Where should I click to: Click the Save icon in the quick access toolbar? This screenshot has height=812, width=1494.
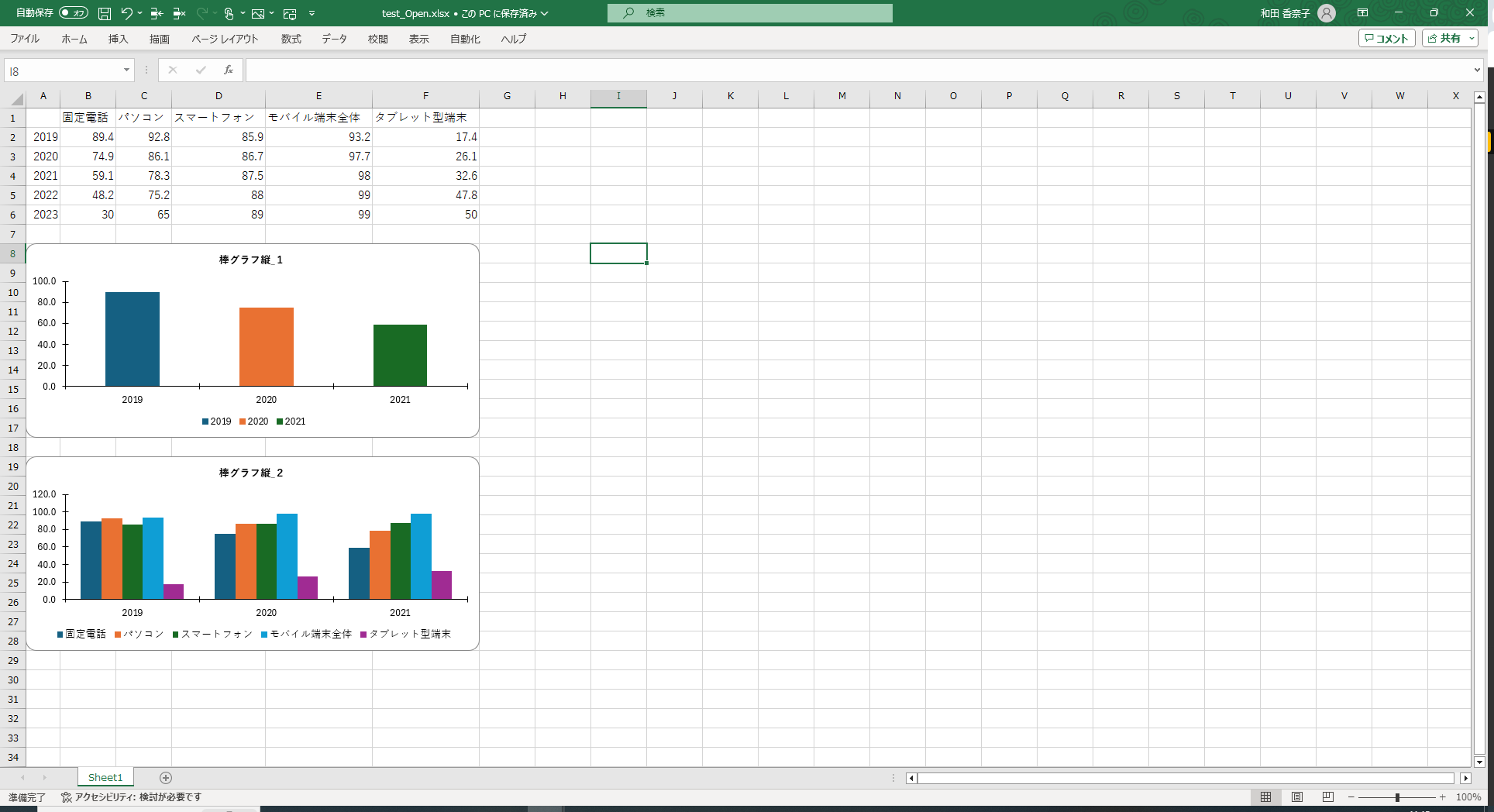(105, 13)
